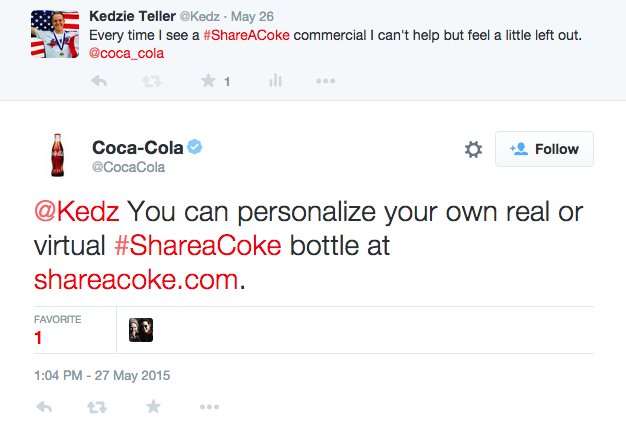View the user who favorited the reply
Image resolution: width=626 pixels, height=433 pixels.
click(x=141, y=329)
